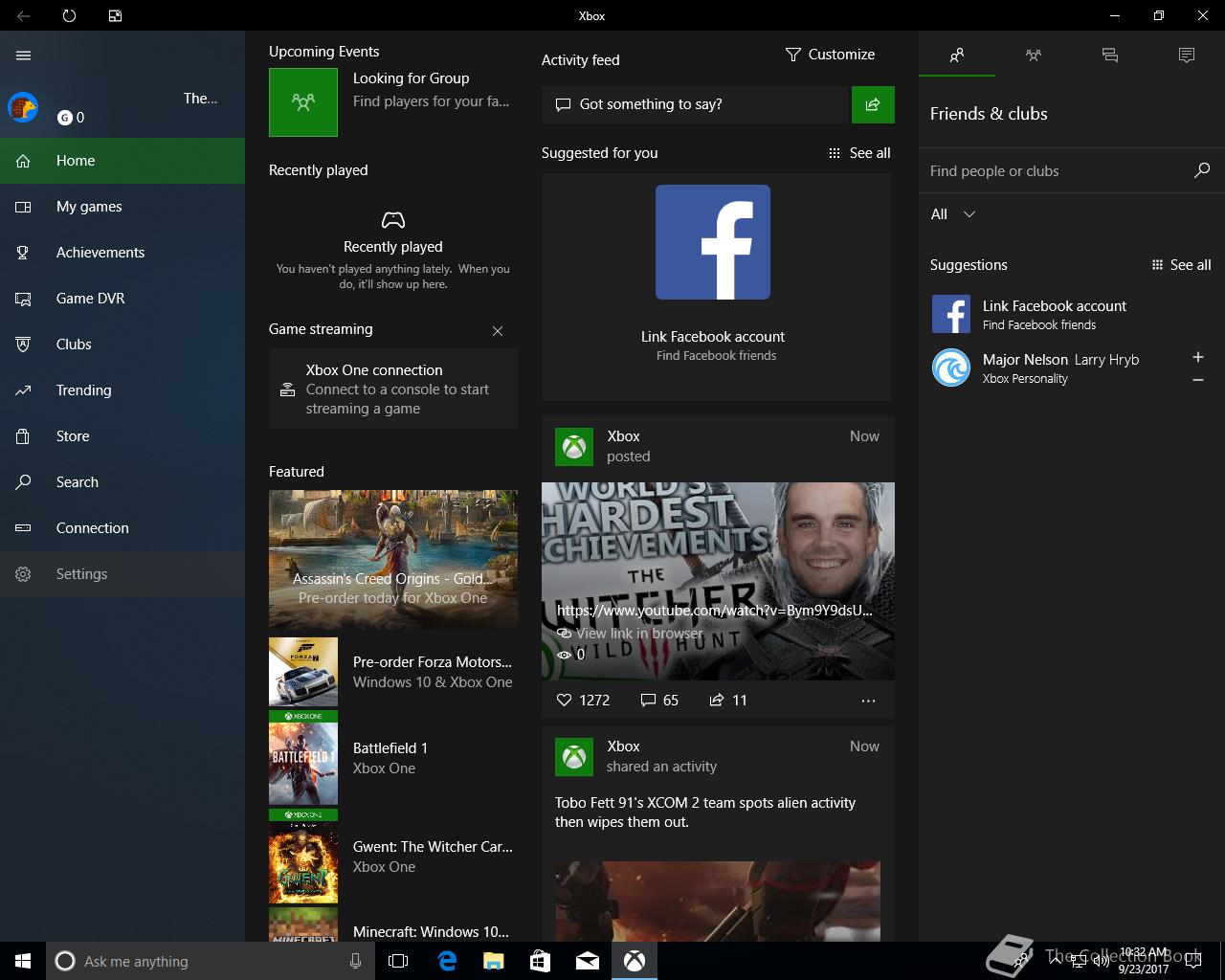This screenshot has width=1225, height=980.
Task: Open Pre-order Forza Motorsport thumbnail
Action: coord(303,672)
